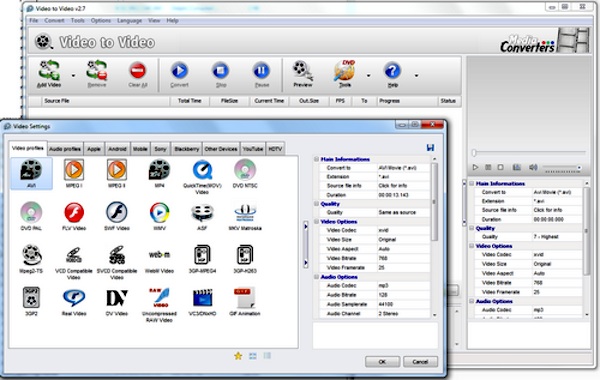Open the Convert menu

click(54, 21)
